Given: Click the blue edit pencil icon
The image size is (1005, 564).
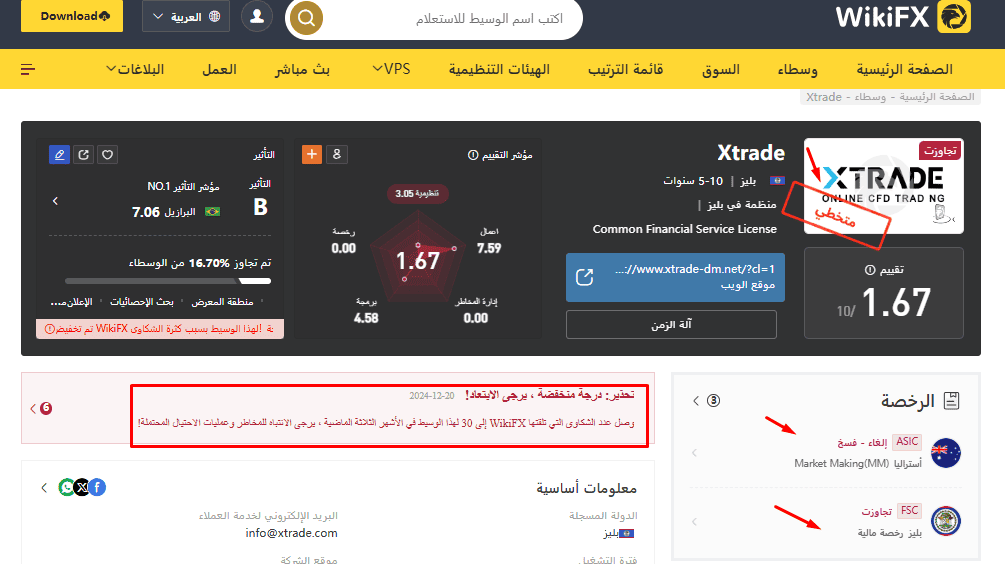Looking at the screenshot, I should (59, 154).
